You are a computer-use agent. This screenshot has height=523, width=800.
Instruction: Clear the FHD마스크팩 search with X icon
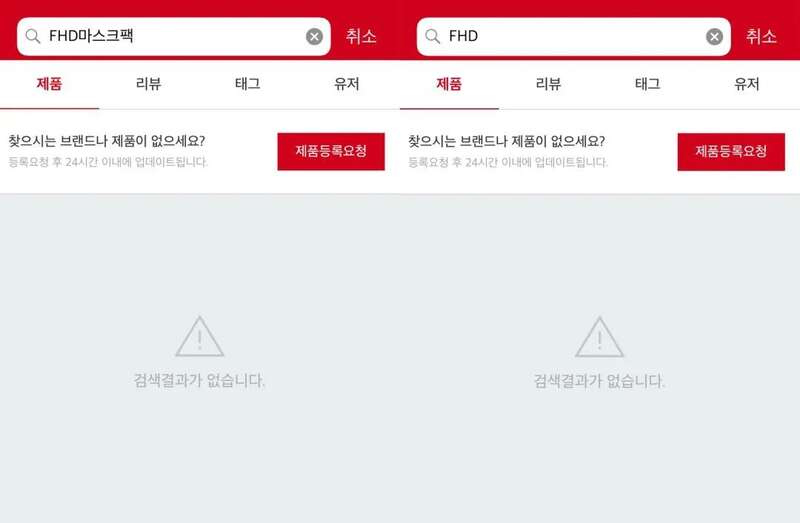pos(314,36)
